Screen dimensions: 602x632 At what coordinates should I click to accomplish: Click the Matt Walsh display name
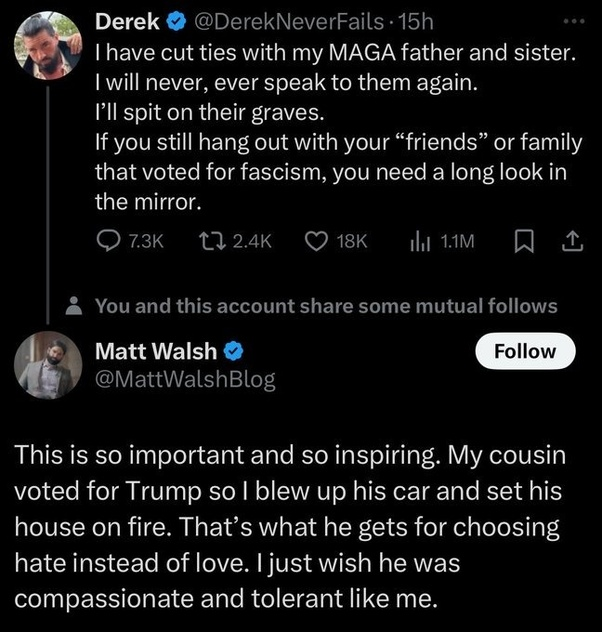pos(156,351)
